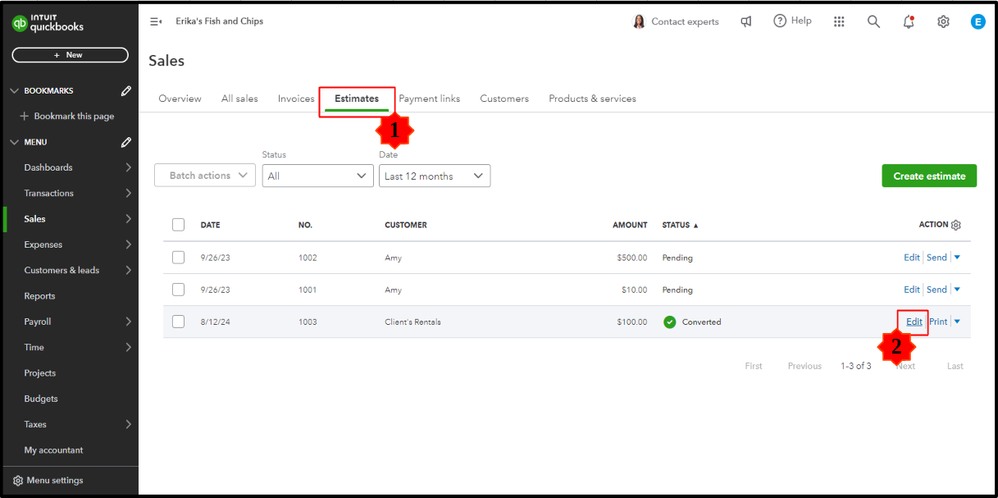Click the + New button
This screenshot has height=498, width=998.
(70, 55)
